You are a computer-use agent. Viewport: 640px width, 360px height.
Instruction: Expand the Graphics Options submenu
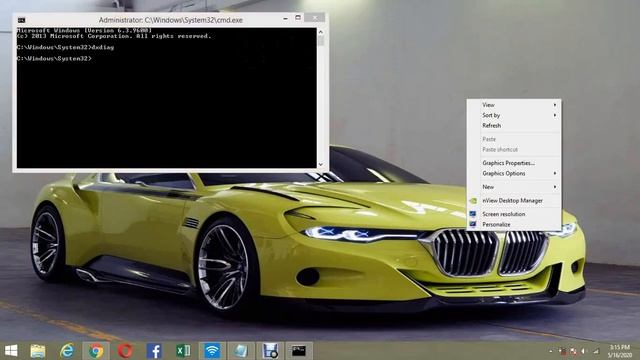point(514,173)
